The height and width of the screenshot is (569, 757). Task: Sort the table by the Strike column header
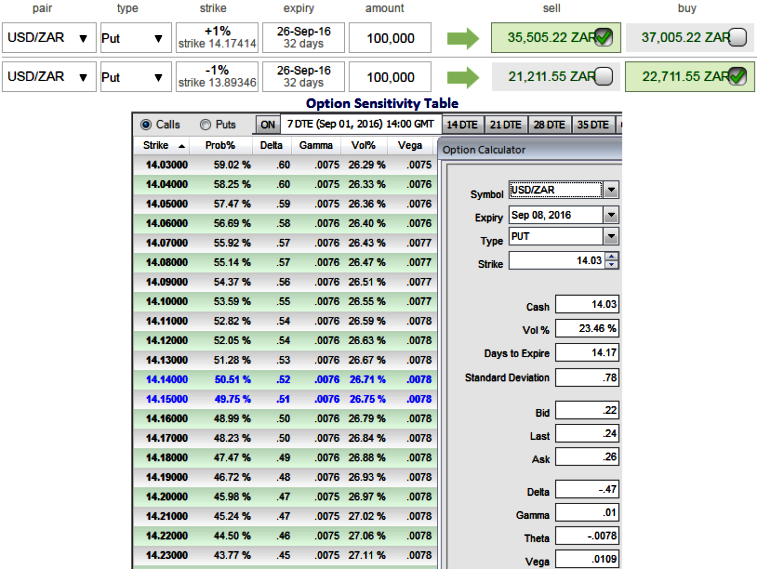(x=165, y=145)
